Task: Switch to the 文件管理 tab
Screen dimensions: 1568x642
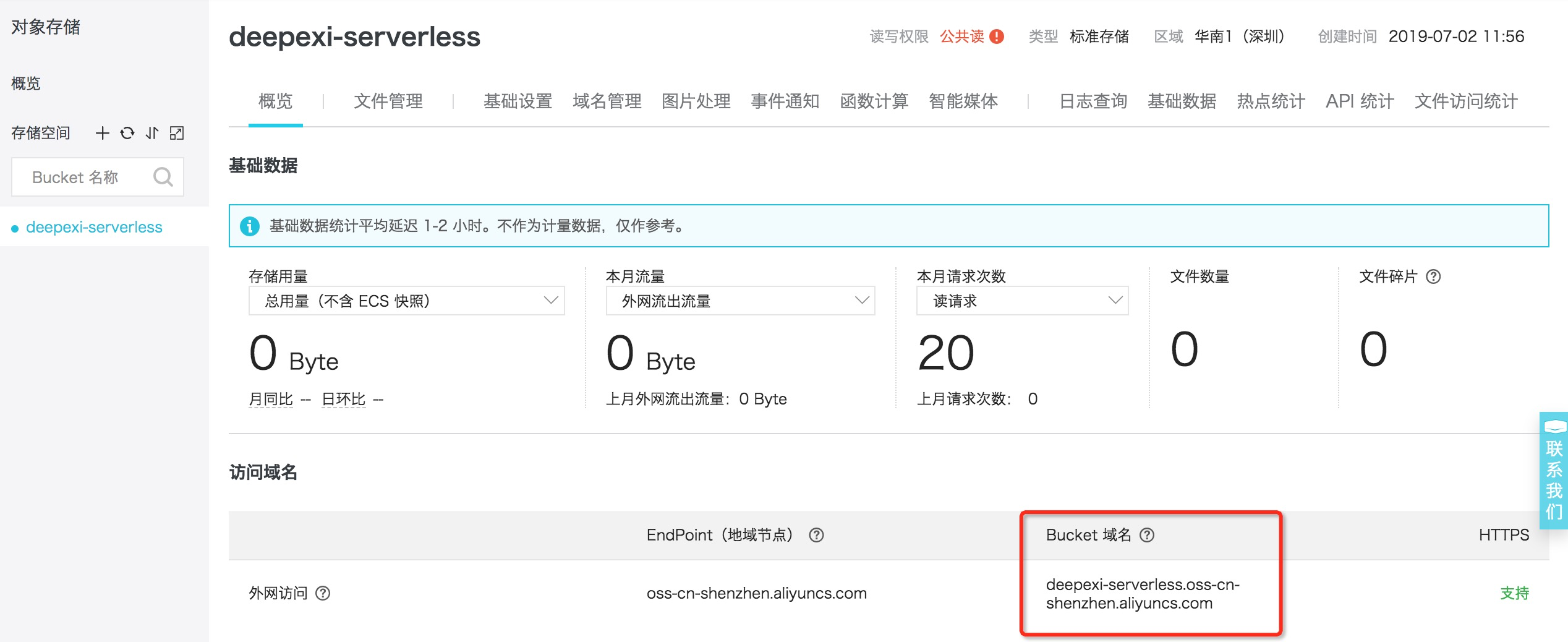Action: coord(388,101)
